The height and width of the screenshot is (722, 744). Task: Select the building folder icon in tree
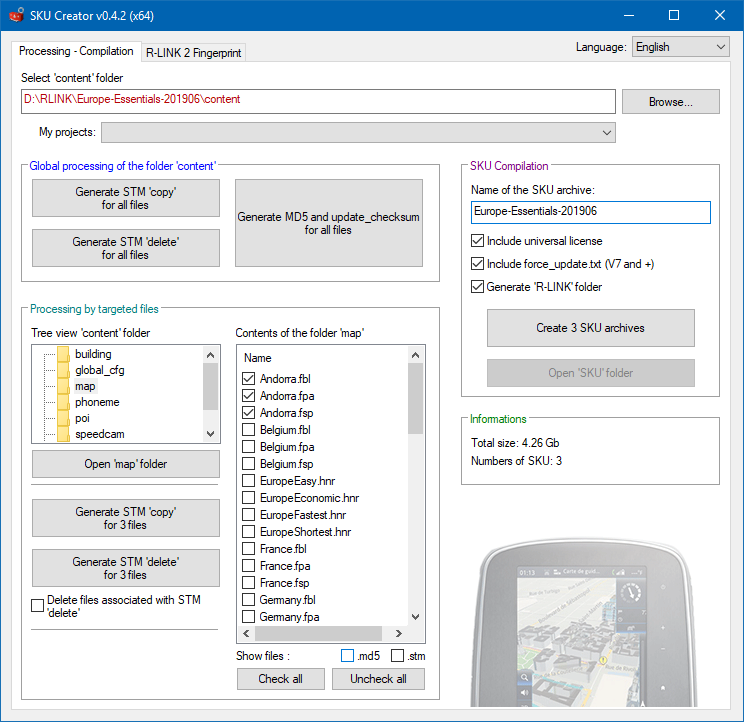(63, 354)
